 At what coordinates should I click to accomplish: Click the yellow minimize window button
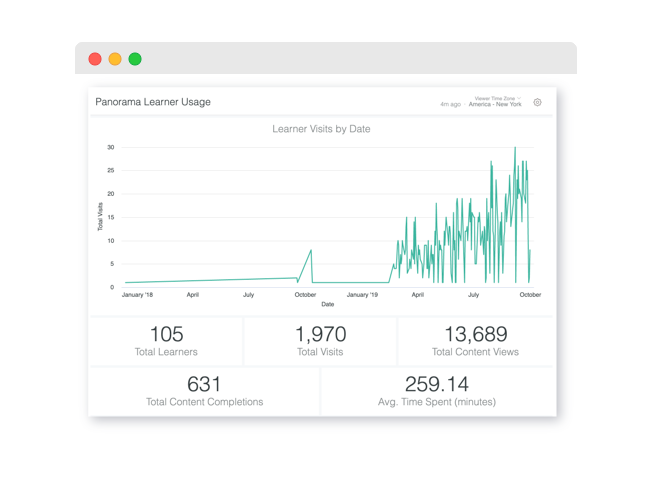[115, 59]
